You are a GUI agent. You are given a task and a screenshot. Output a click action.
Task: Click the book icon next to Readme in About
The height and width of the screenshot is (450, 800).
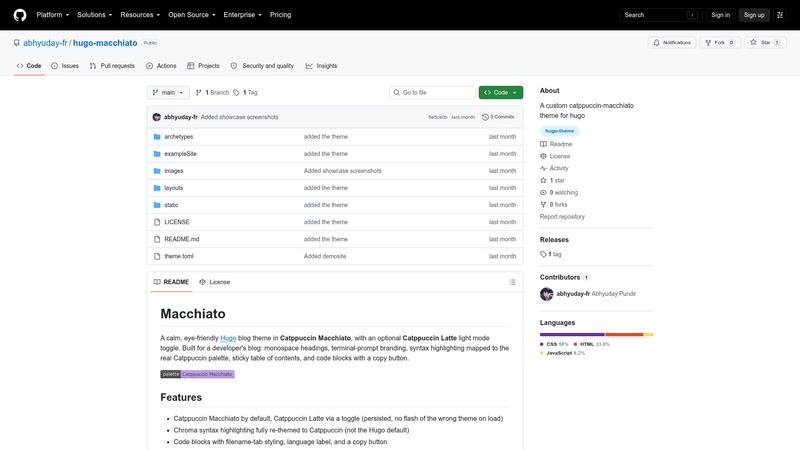coord(543,144)
